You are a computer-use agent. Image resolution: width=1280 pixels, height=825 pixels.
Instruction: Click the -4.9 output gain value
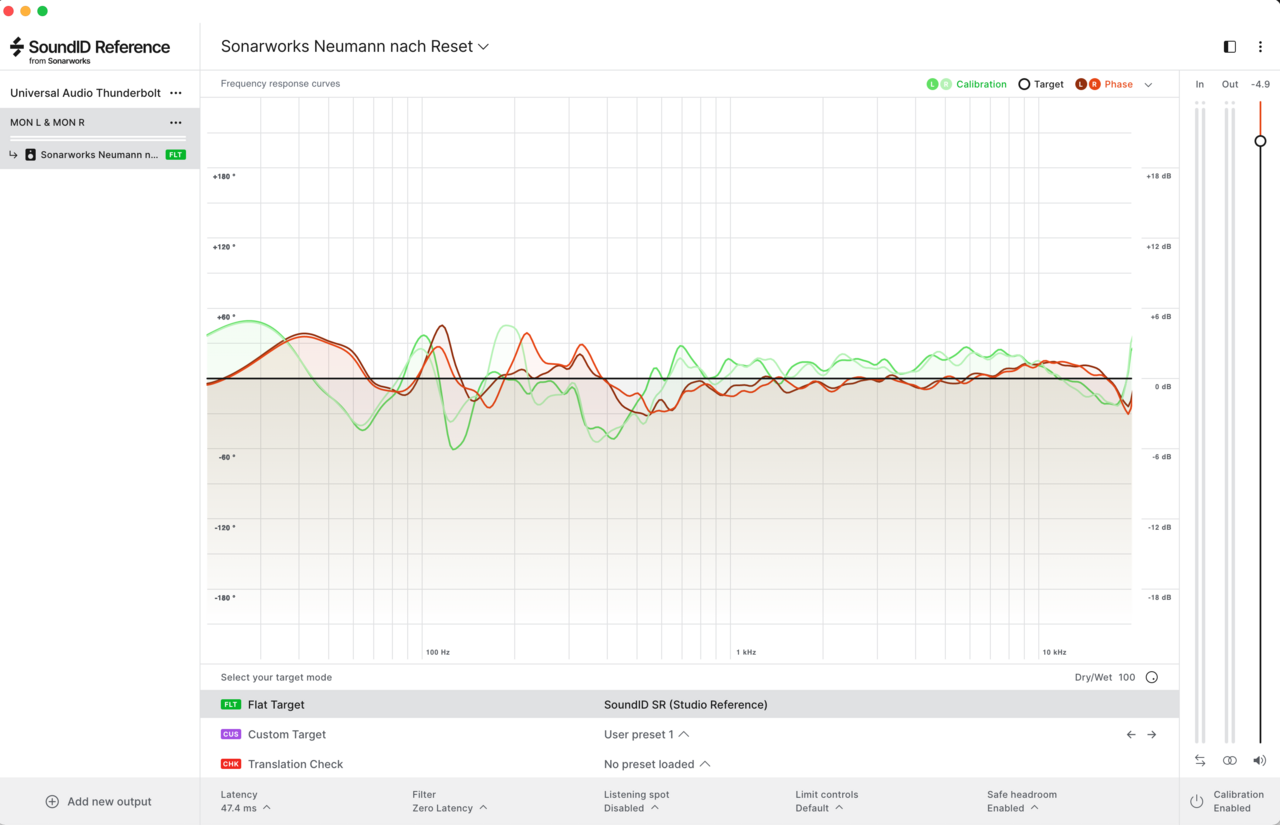click(x=1260, y=84)
